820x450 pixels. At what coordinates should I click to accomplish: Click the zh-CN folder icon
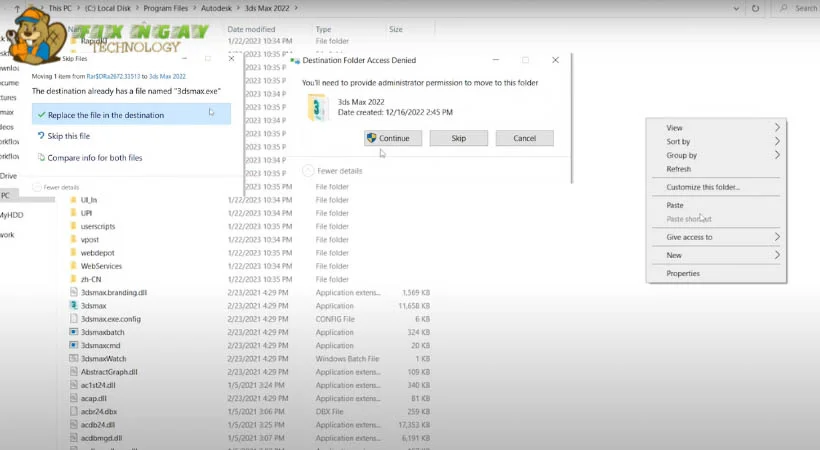(x=73, y=279)
